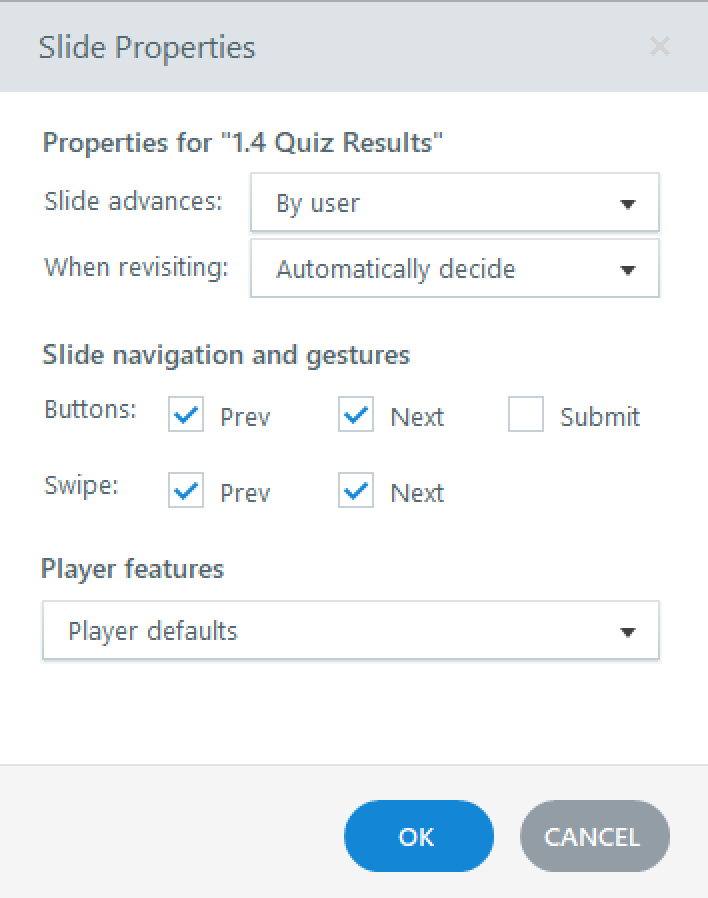Open the Slide advances combo box
This screenshot has width=708, height=898.
point(454,203)
